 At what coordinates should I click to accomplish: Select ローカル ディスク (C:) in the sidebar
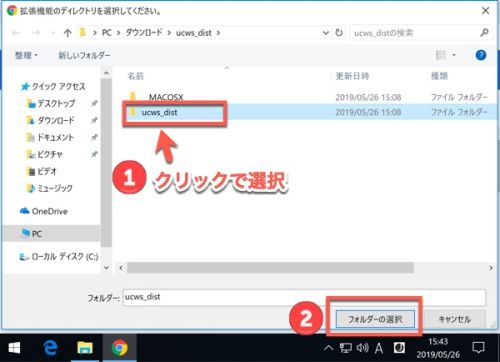(x=59, y=257)
